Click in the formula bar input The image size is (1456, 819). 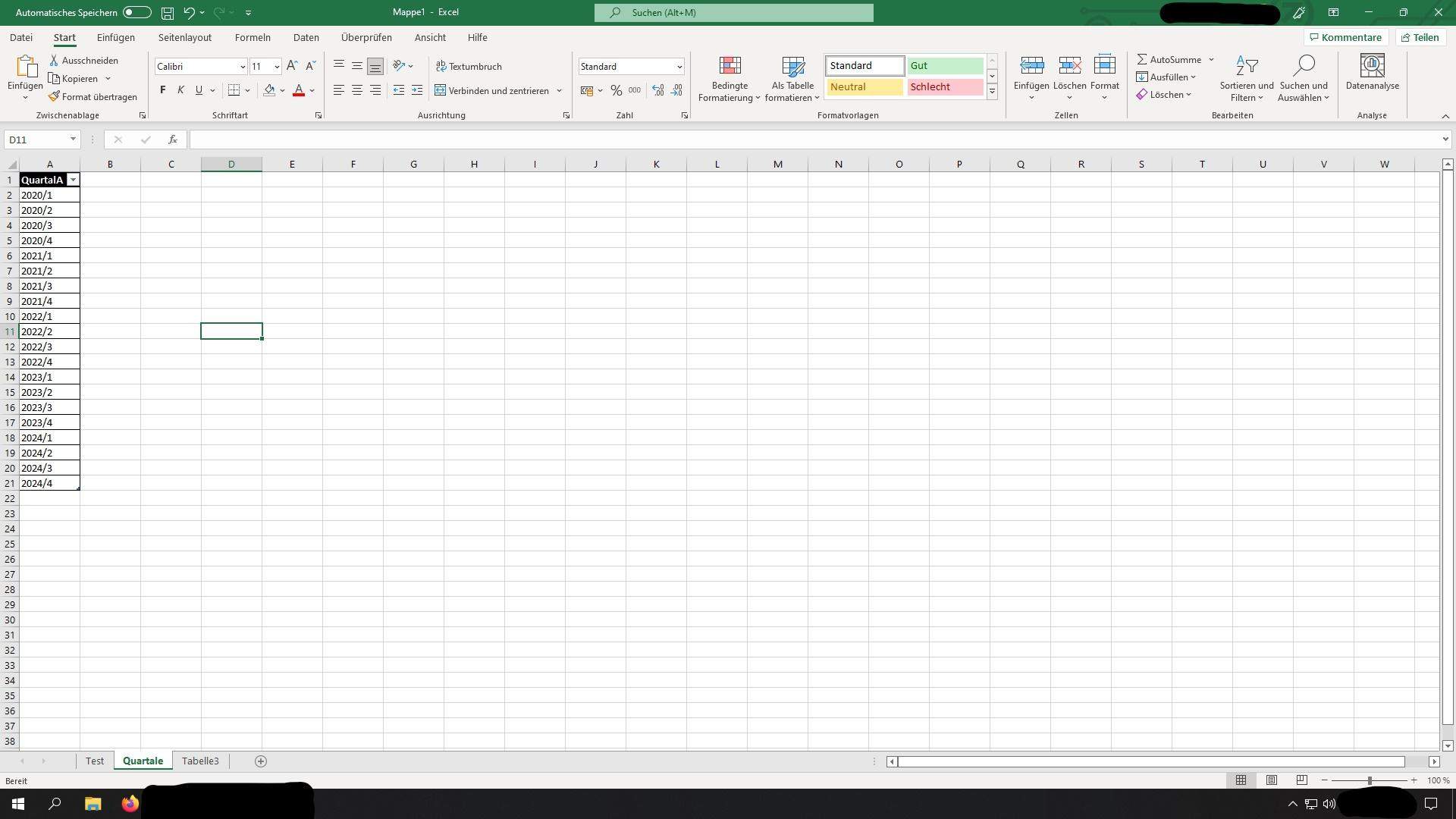pos(815,140)
